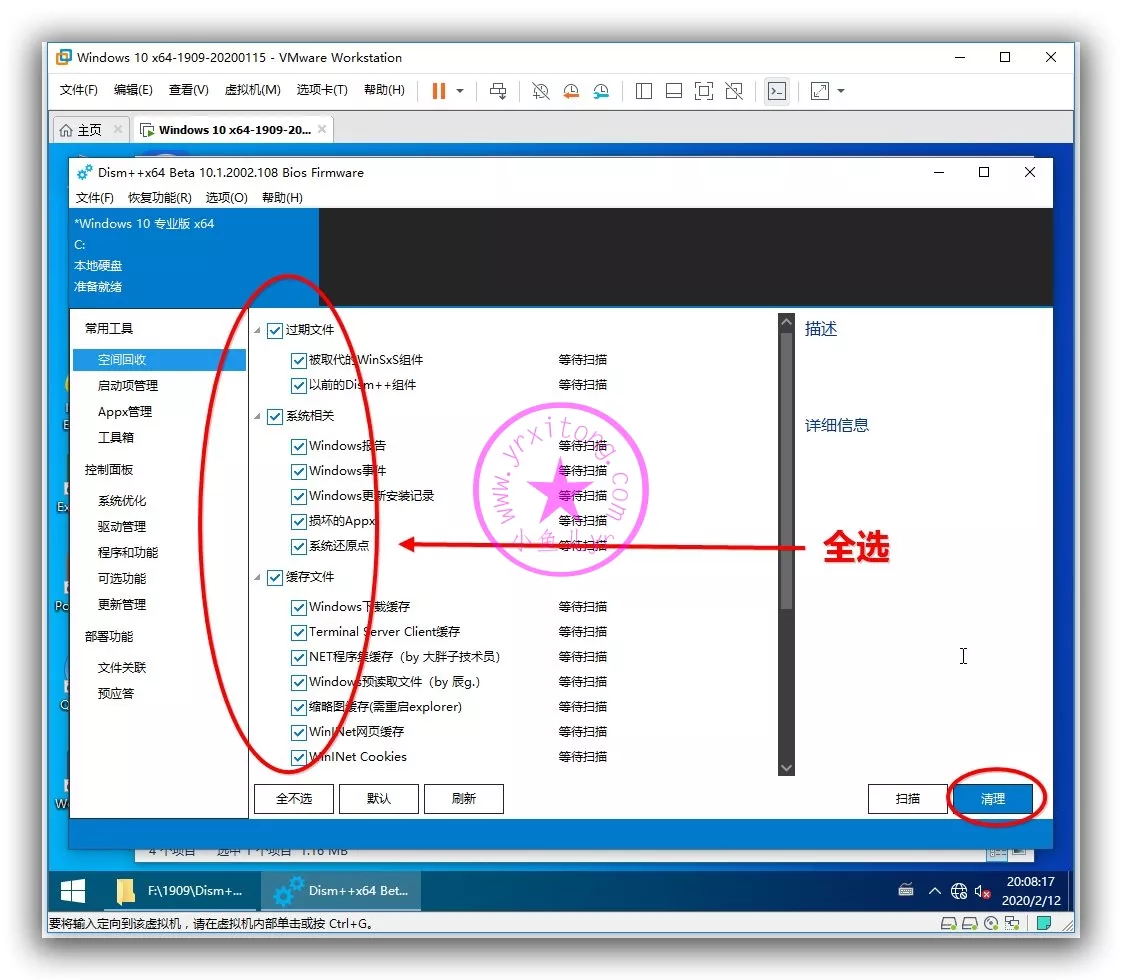
Task: Click the 清理 button
Action: pos(992,799)
